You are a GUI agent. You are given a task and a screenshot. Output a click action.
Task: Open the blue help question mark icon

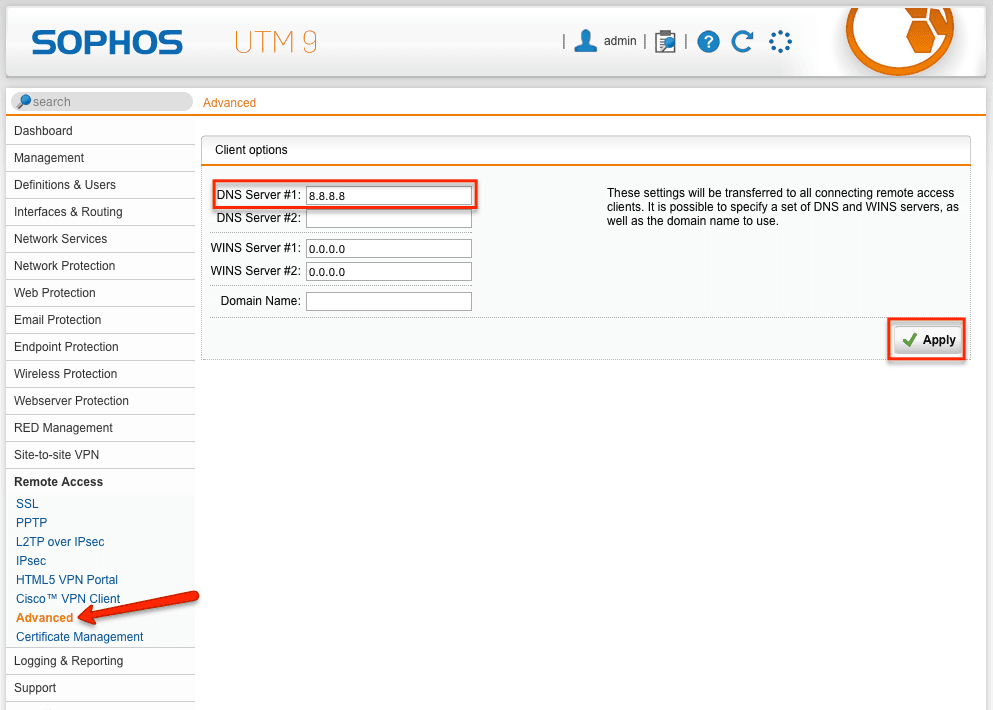708,42
